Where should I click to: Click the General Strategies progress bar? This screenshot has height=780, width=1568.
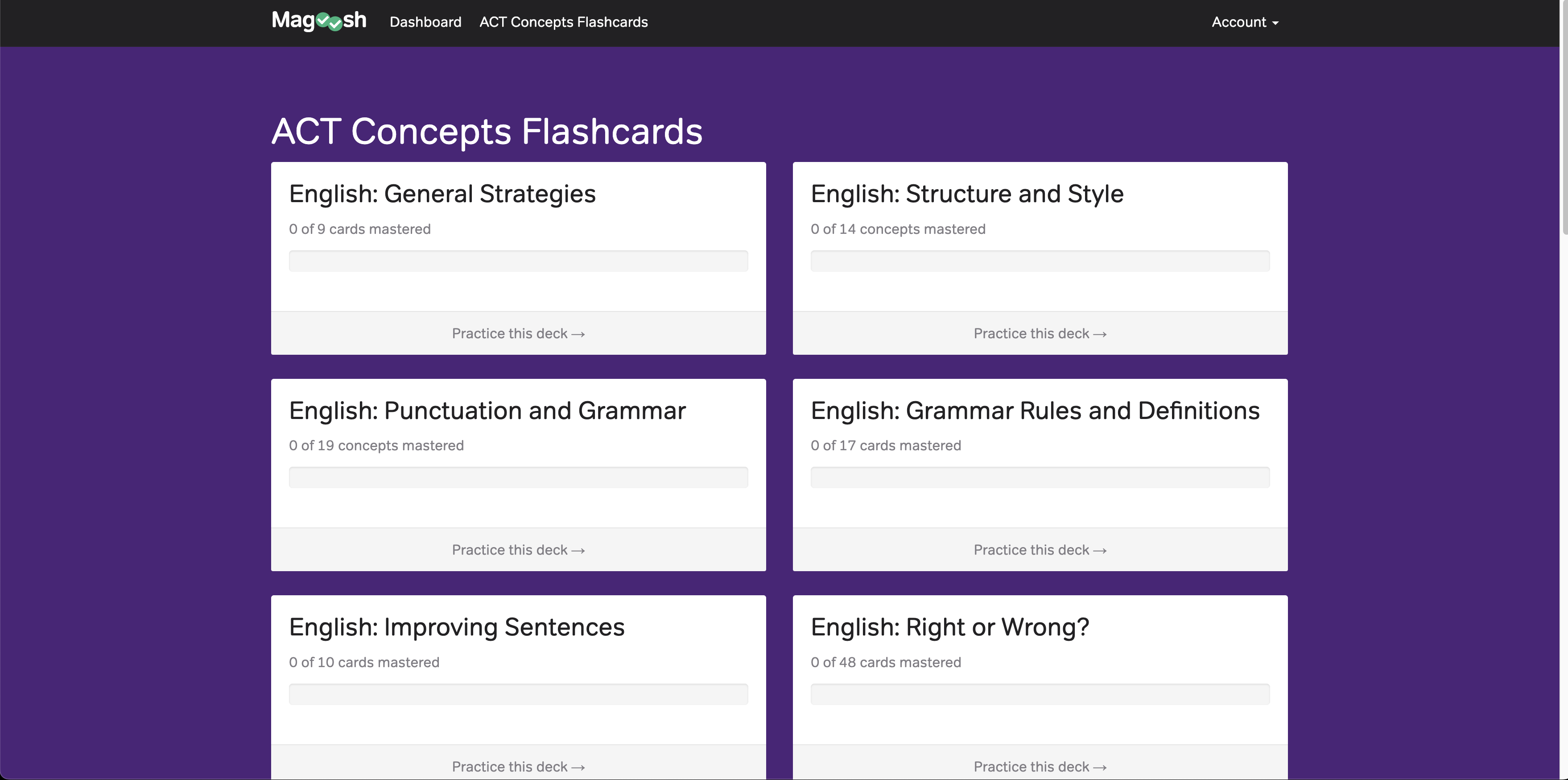[x=518, y=261]
